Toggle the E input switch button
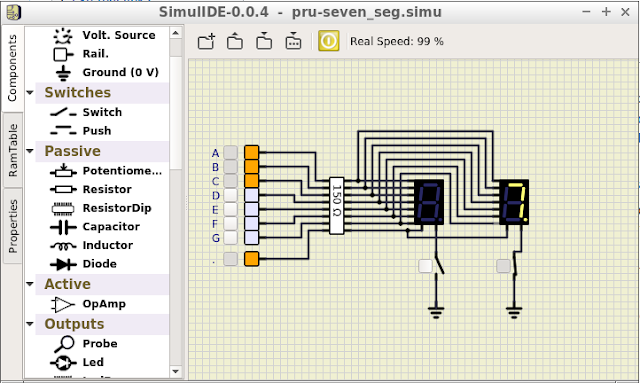This screenshot has height=383, width=640. point(231,209)
